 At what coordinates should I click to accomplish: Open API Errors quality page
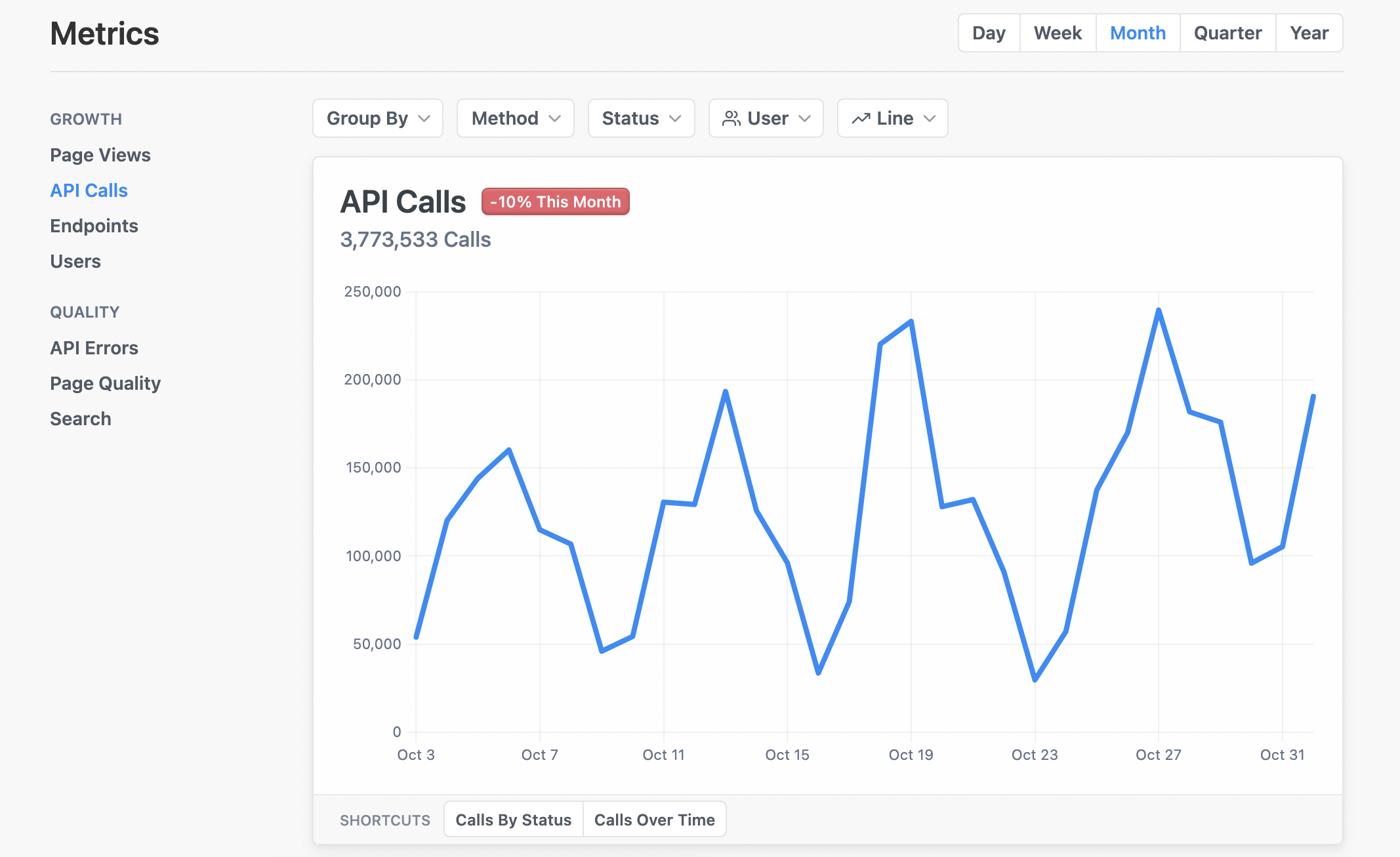click(94, 348)
